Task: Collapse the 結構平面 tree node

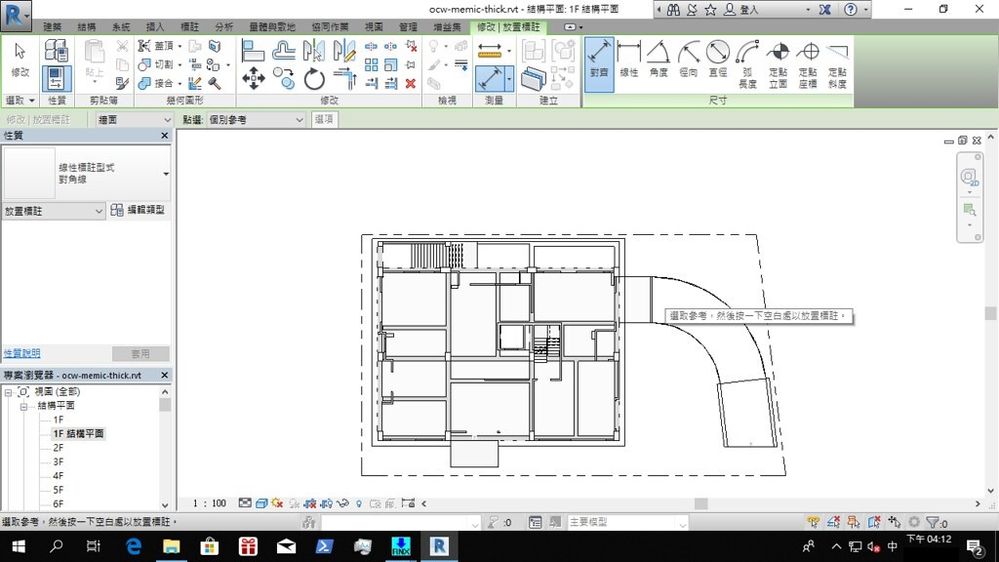Action: coord(23,406)
